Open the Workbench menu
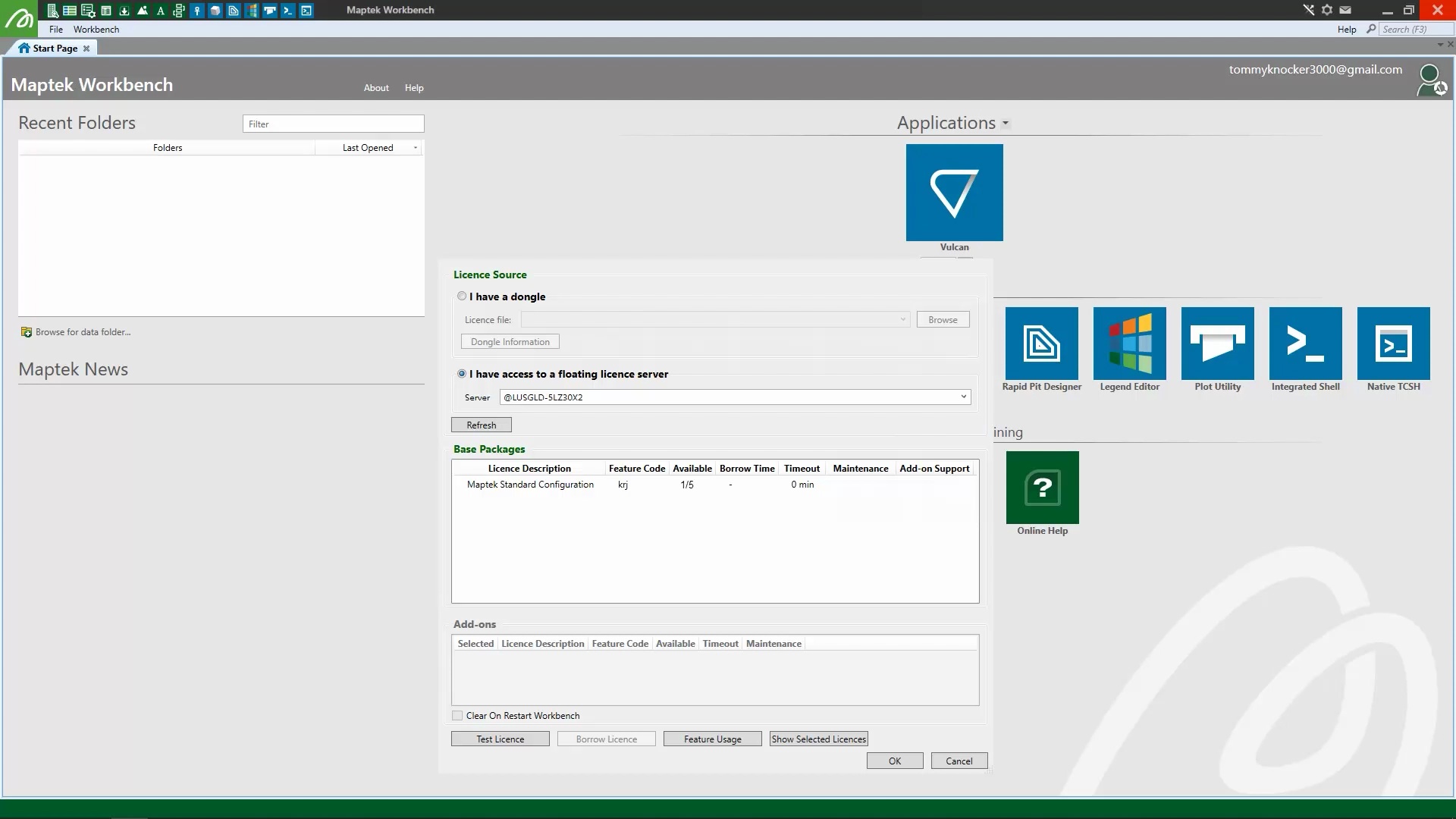The image size is (1456, 819). click(96, 30)
